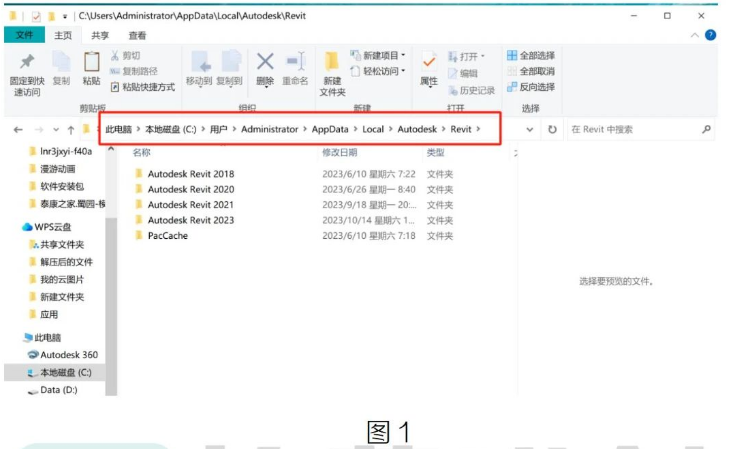Click 复制路径 (Copy path)
This screenshot has width=735, height=449.
tap(134, 71)
